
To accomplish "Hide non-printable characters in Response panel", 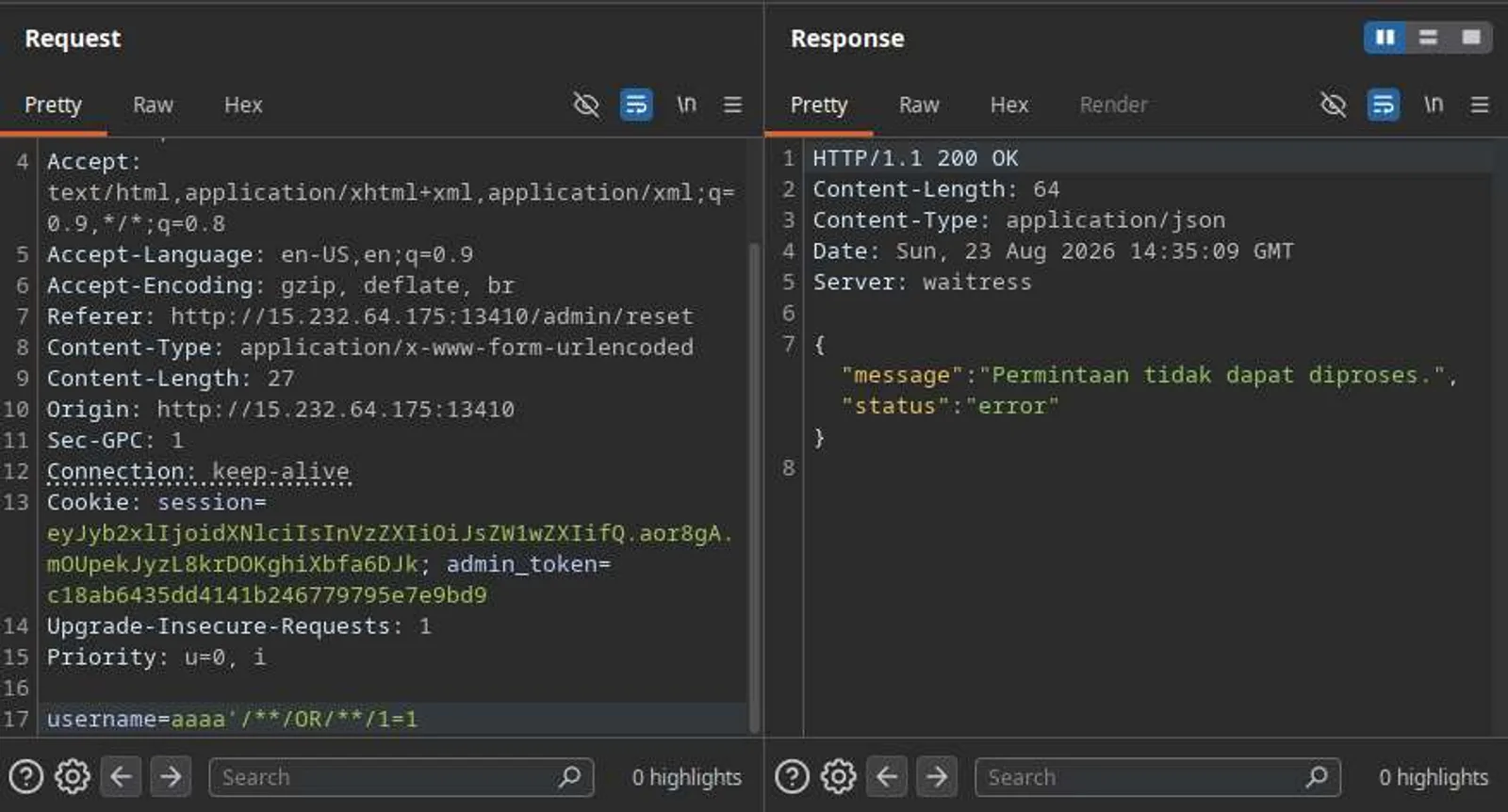I will click(1334, 105).
